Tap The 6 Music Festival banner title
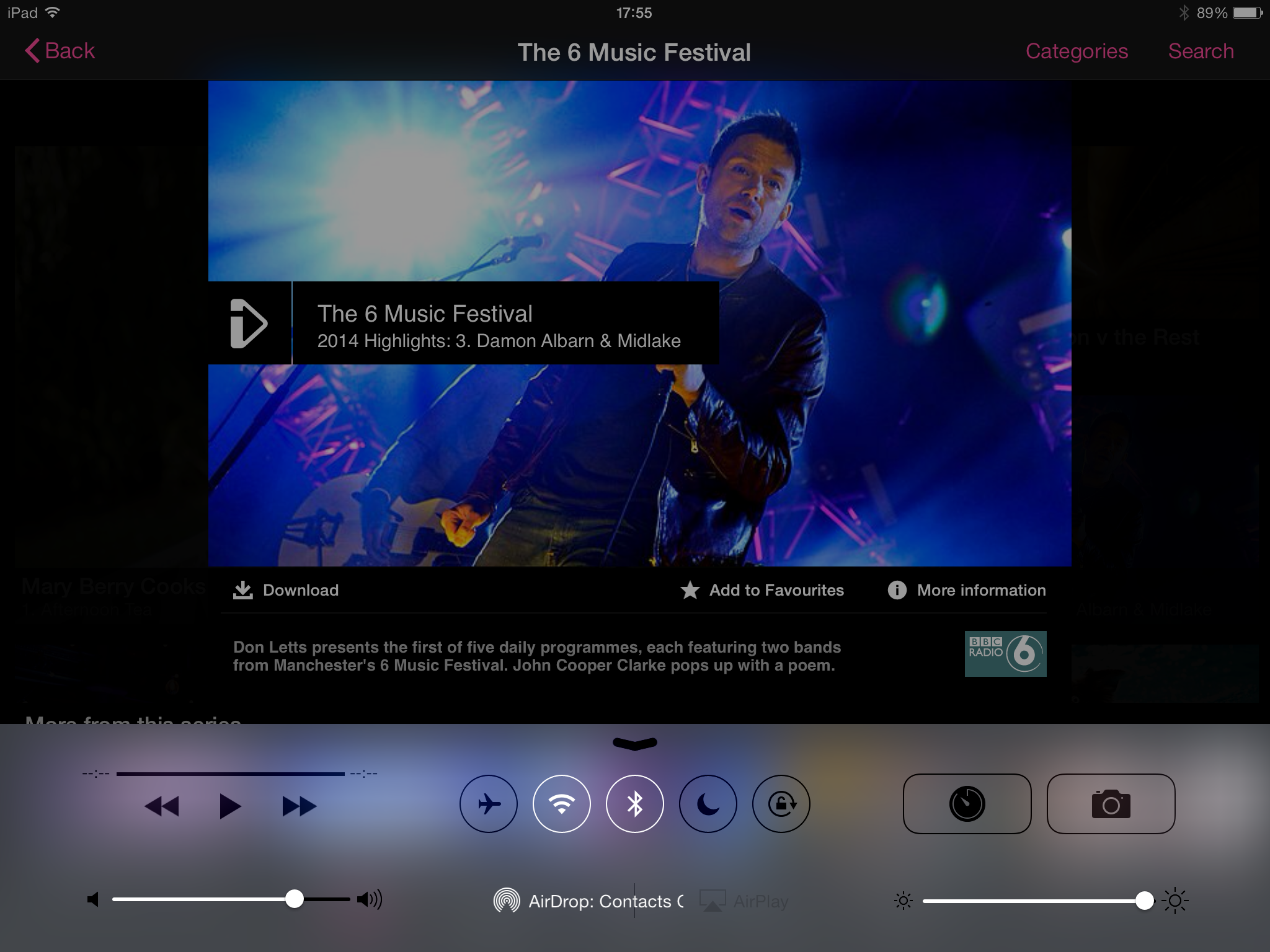This screenshot has width=1270, height=952. point(425,314)
